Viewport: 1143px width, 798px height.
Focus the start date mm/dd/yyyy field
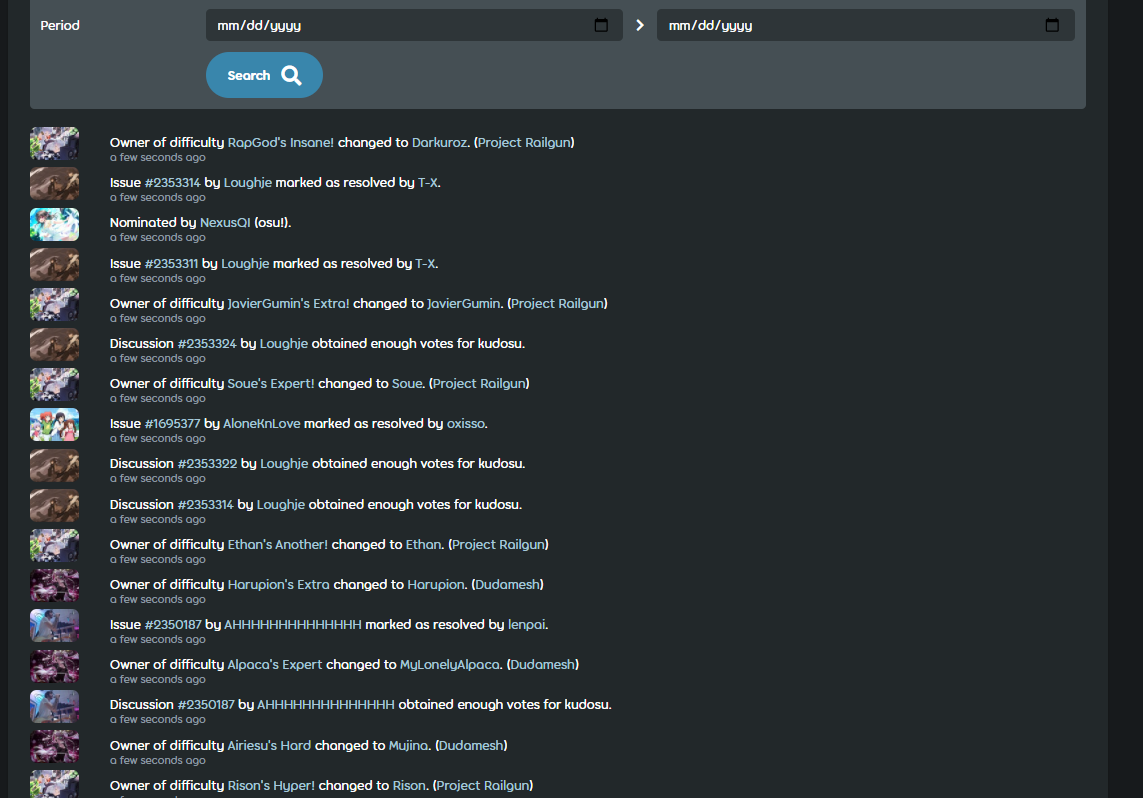[x=414, y=26]
